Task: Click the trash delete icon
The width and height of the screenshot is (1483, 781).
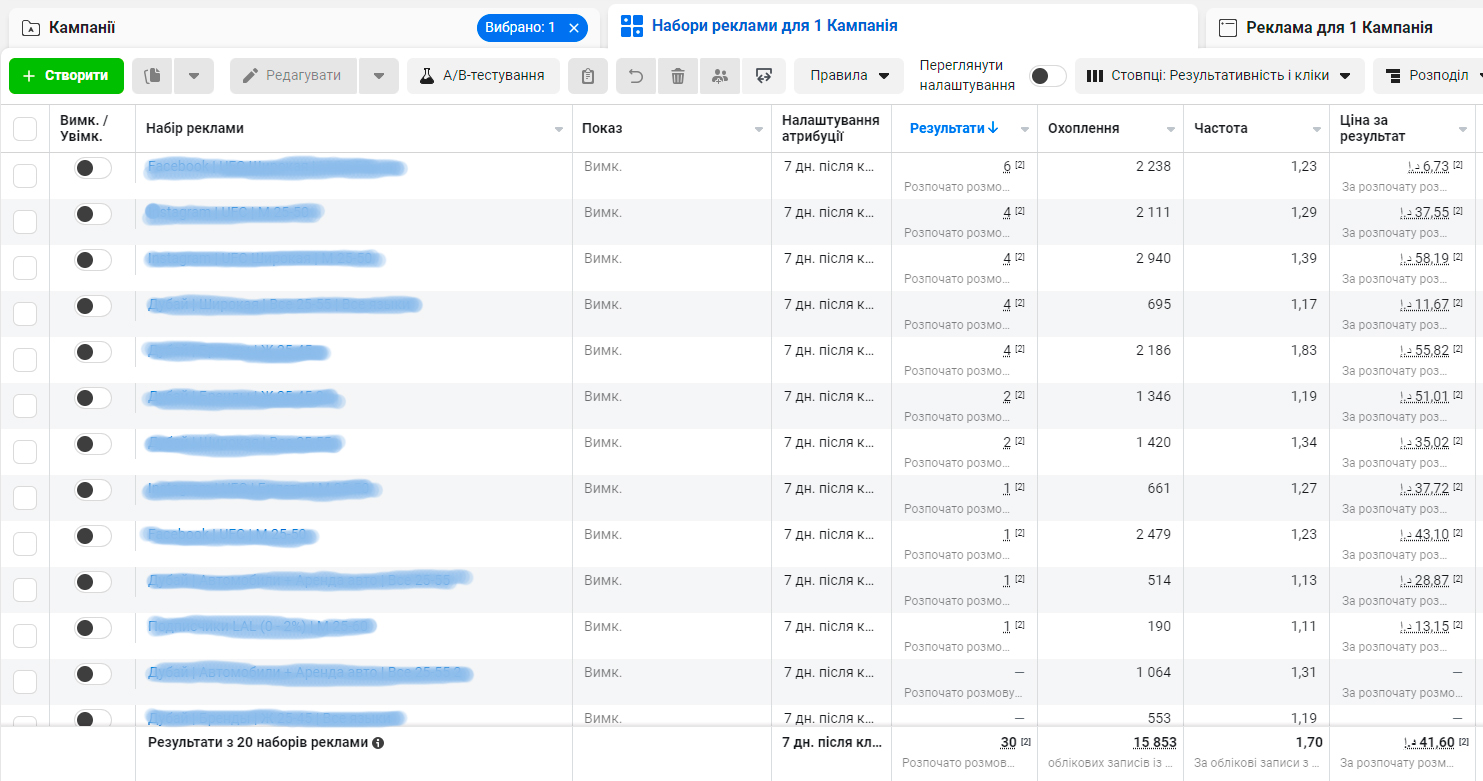Action: (678, 76)
